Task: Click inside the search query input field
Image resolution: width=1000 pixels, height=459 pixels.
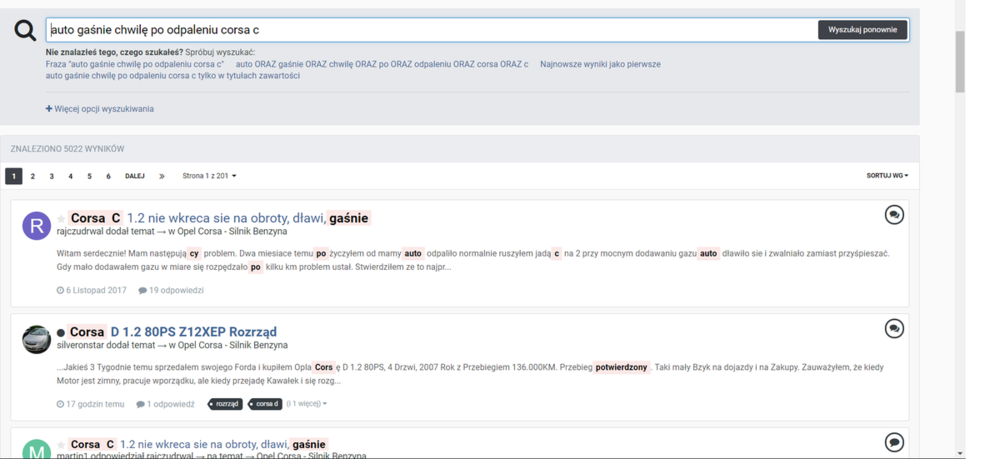Action: (430, 30)
